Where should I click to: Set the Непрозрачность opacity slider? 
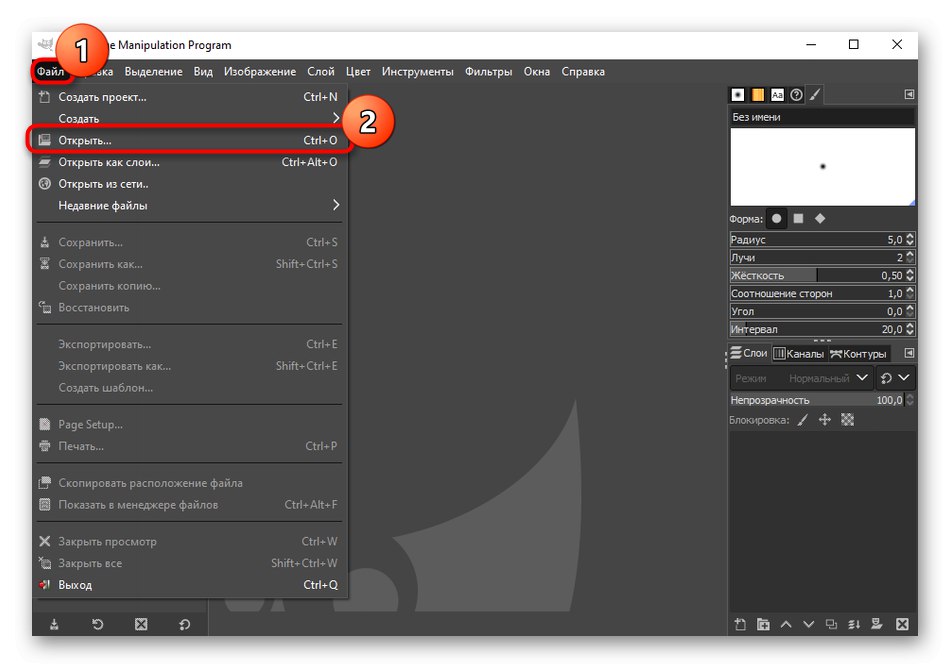pyautogui.click(x=817, y=400)
